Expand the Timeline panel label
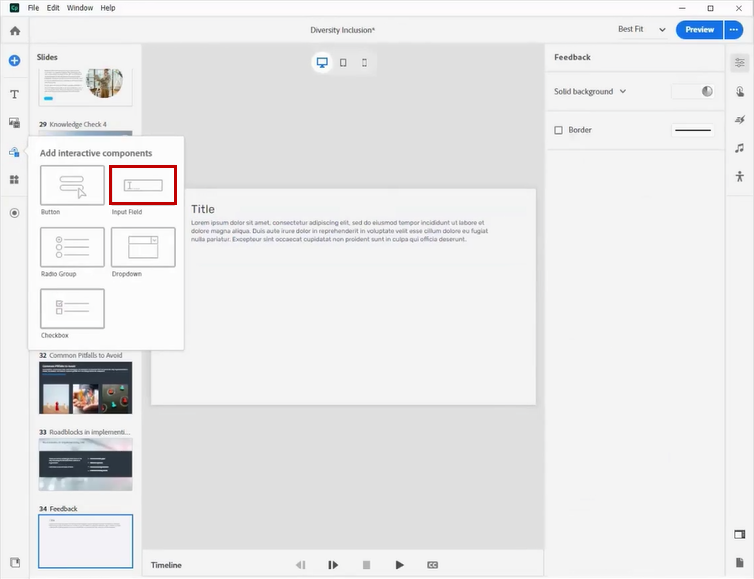 [166, 565]
